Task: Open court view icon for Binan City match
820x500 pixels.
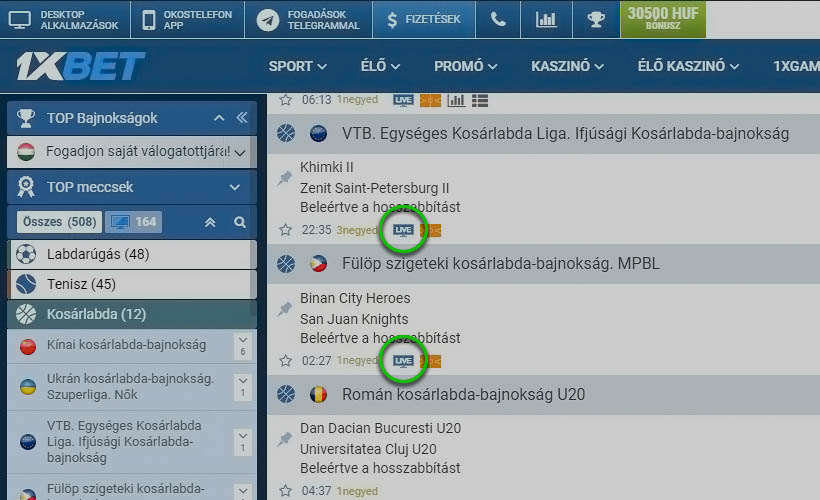Action: (x=430, y=361)
